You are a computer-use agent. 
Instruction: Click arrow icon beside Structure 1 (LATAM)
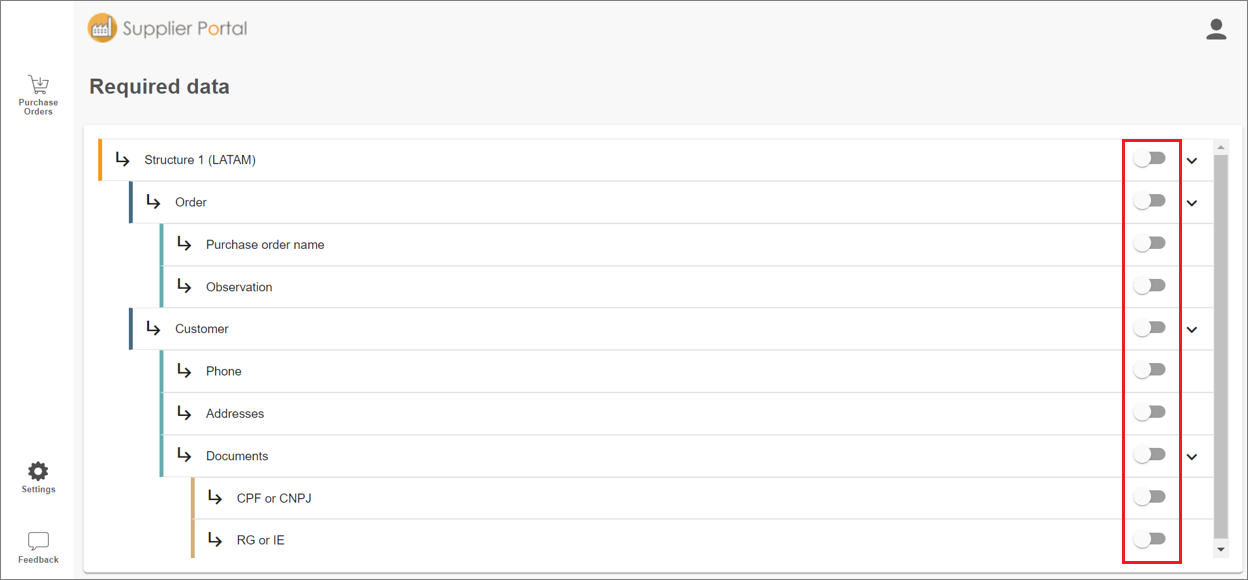pyautogui.click(x=123, y=159)
